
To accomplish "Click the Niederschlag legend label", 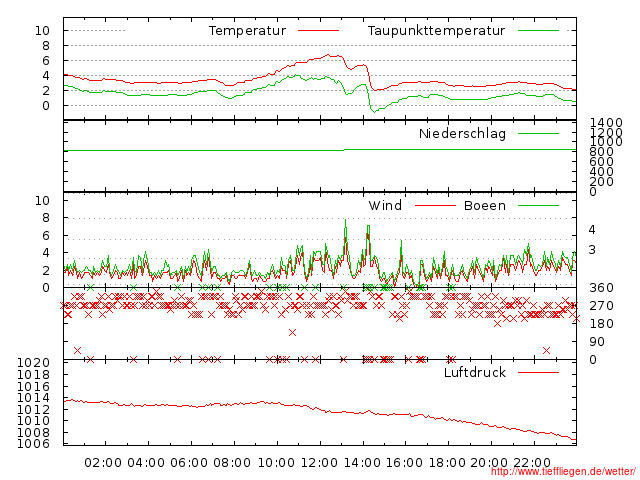I will 462,133.
